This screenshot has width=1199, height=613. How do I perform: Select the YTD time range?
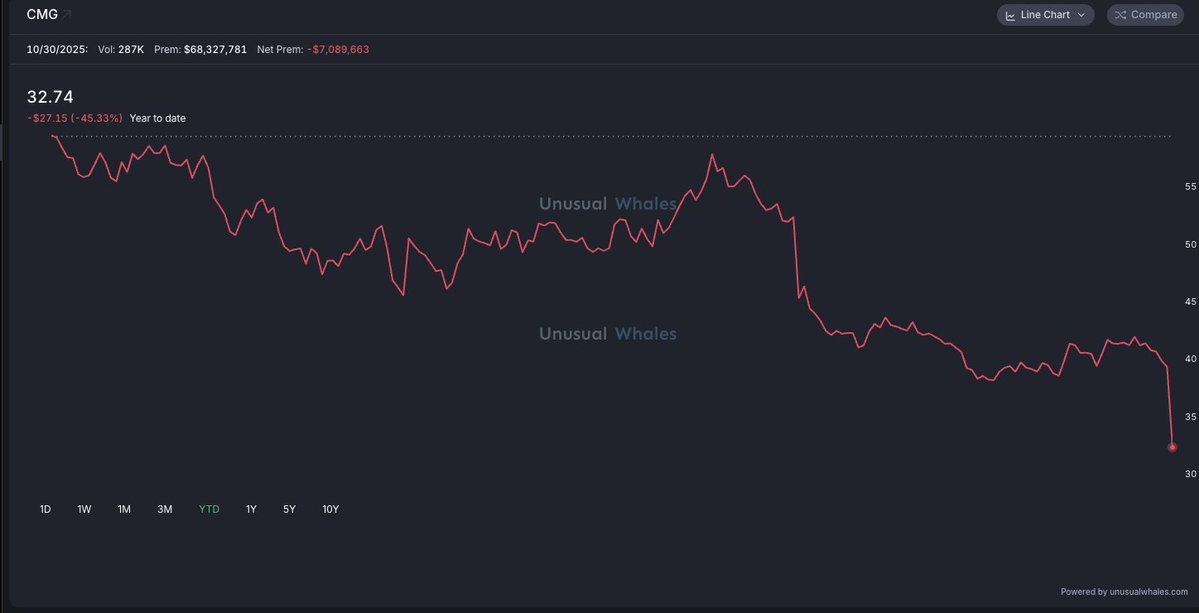tap(209, 509)
